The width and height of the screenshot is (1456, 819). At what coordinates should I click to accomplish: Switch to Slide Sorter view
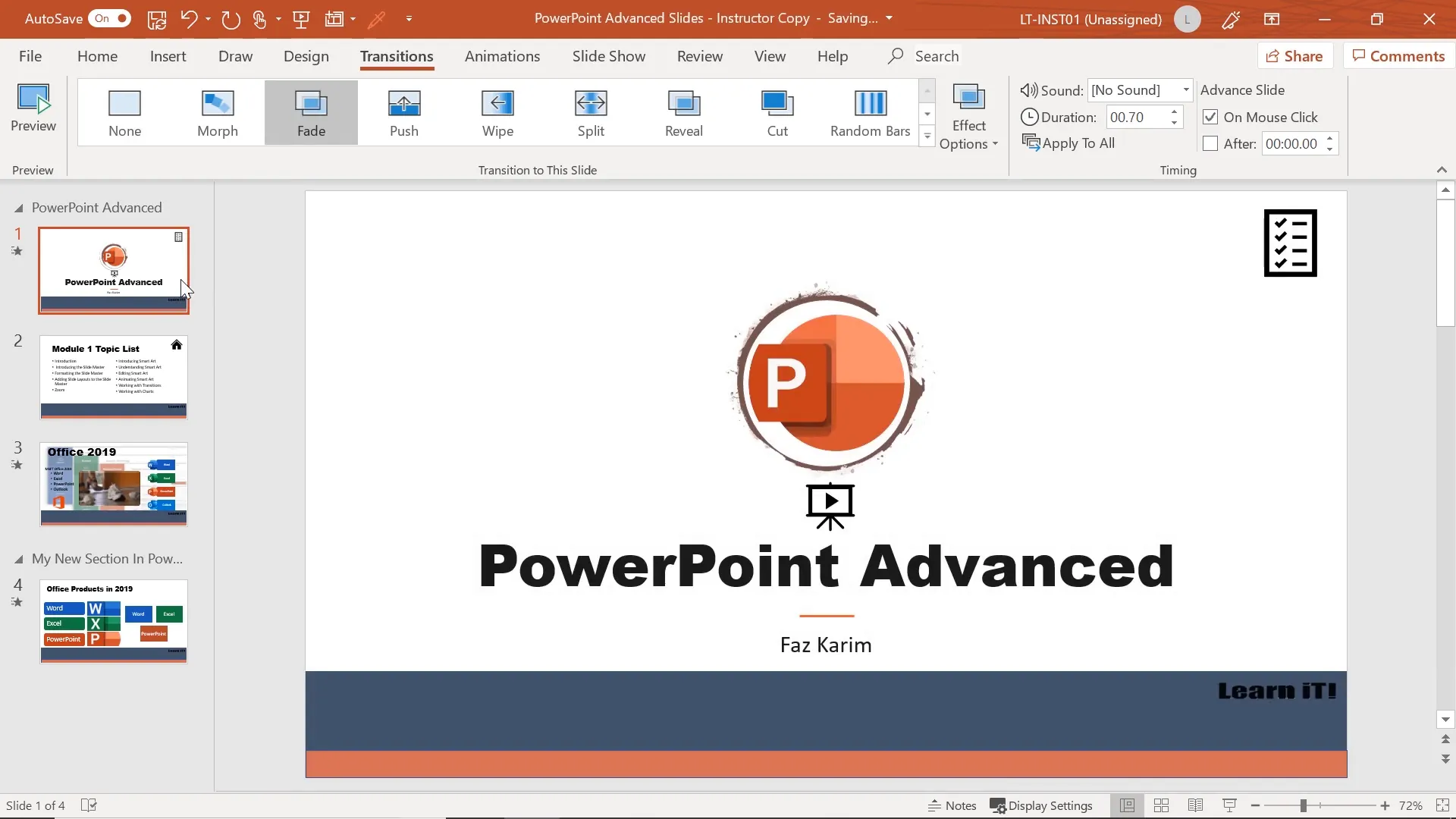pos(1161,805)
